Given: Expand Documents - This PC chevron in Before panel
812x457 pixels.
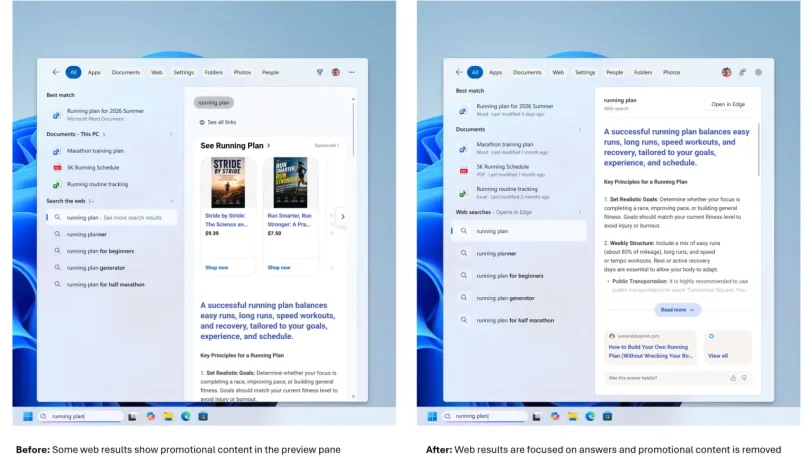Looking at the screenshot, I should click(x=171, y=134).
